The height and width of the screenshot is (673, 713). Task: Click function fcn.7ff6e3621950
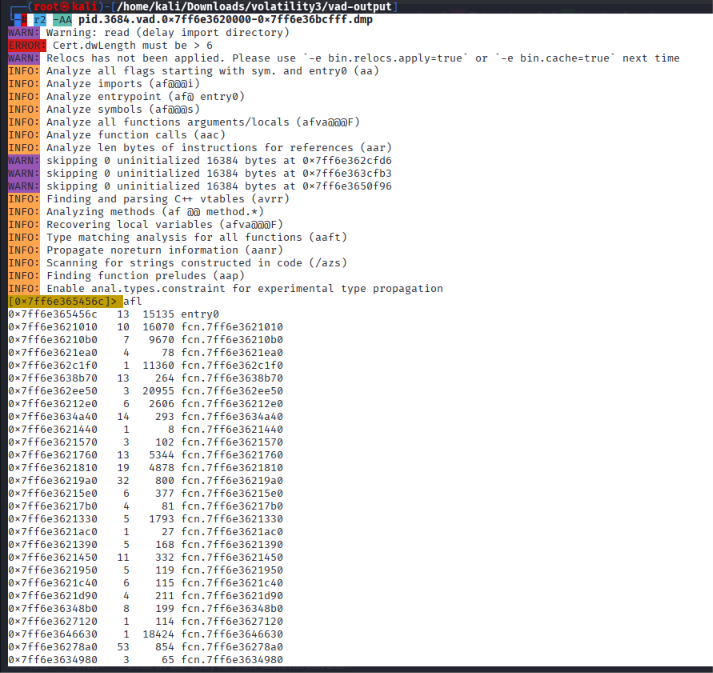pyautogui.click(x=232, y=570)
